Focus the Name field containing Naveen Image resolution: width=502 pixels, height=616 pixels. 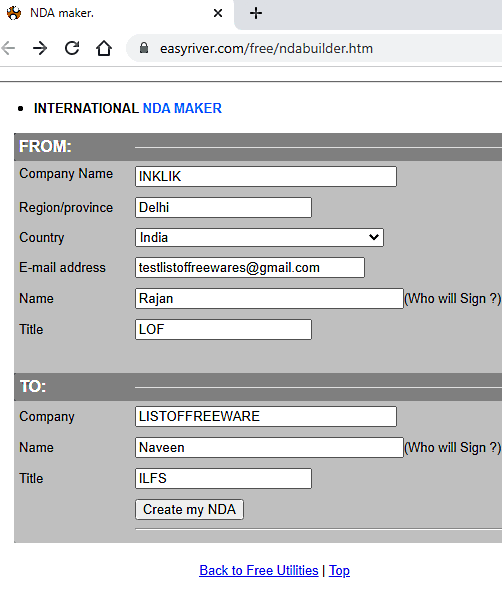(269, 447)
